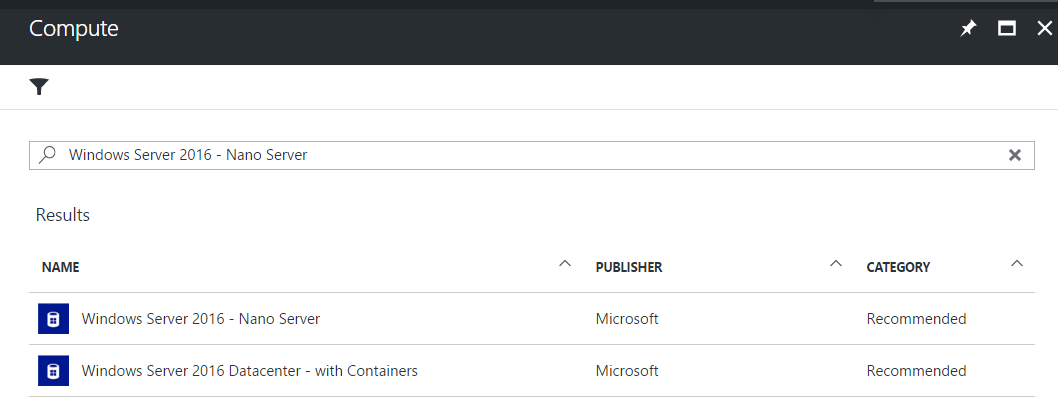
Task: Click the Nano Server VM image icon
Action: click(x=53, y=318)
